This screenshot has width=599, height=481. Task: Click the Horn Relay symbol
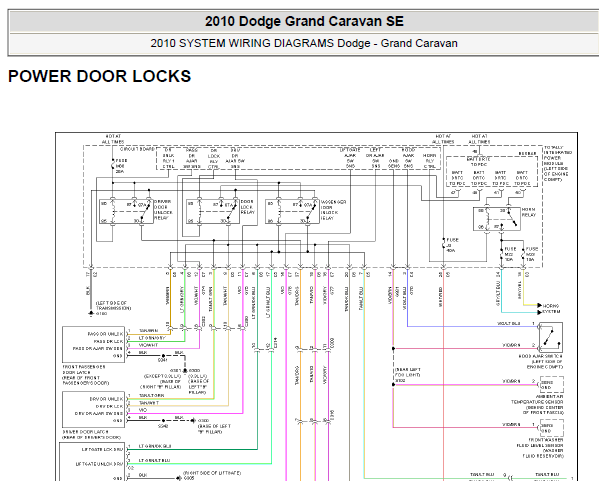click(x=497, y=219)
